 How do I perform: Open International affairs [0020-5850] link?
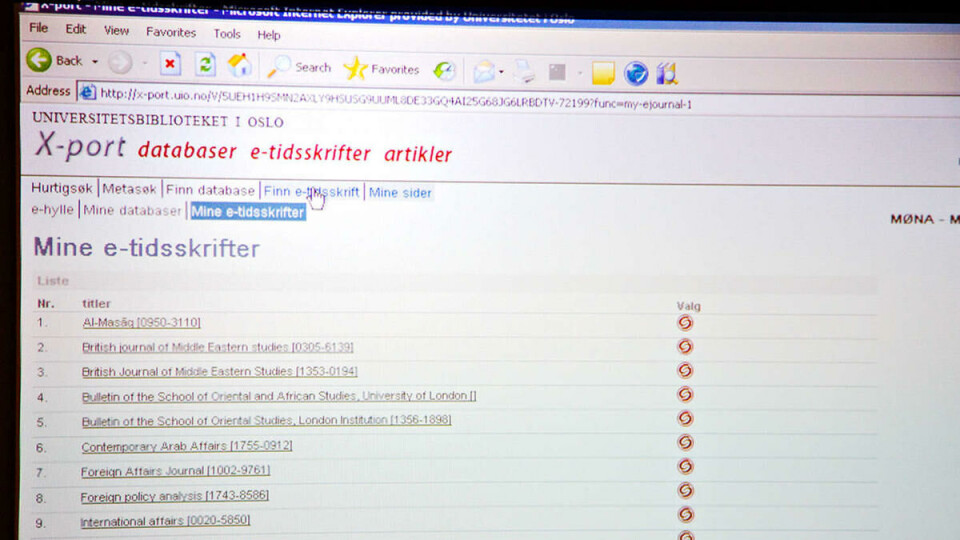165,521
